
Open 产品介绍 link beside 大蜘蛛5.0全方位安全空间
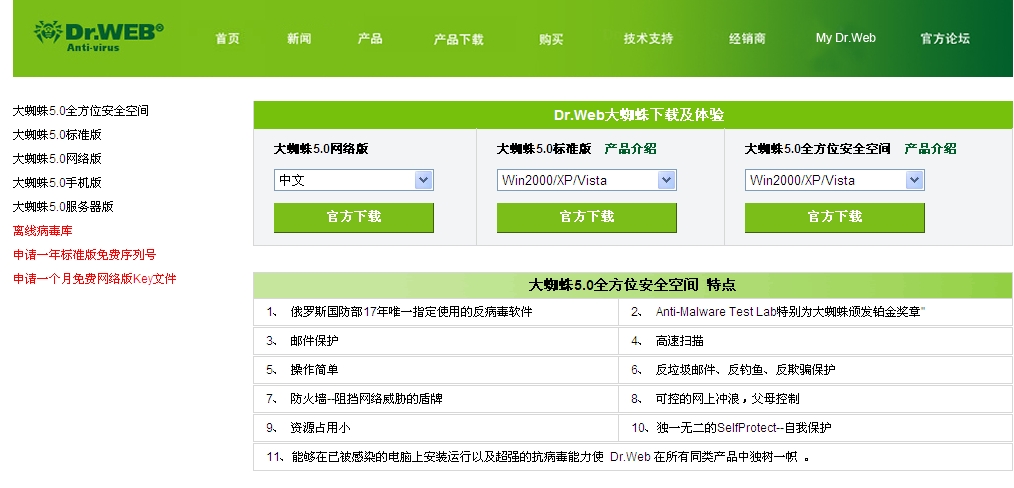[930, 149]
